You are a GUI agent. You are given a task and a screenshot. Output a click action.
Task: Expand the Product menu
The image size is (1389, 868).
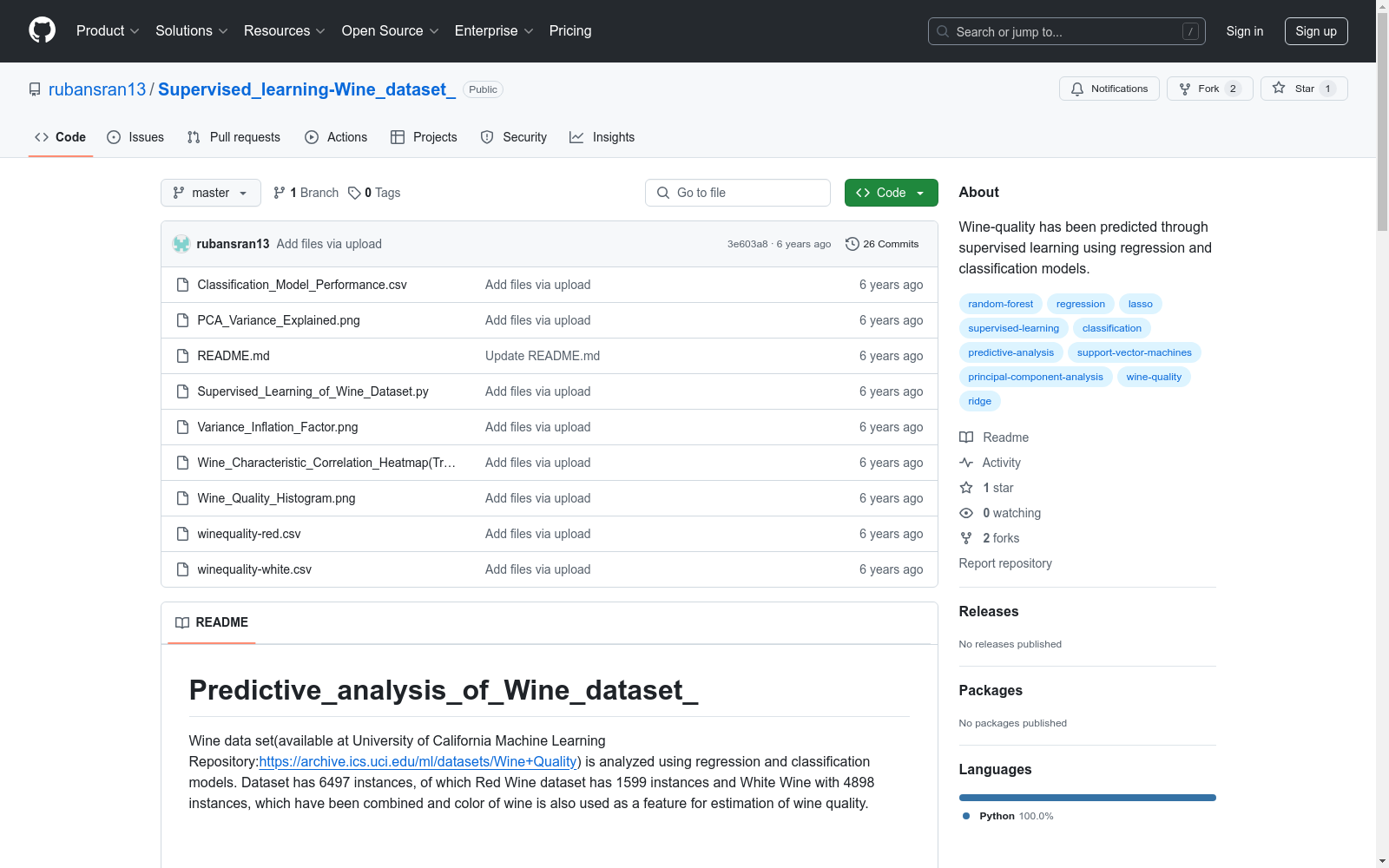(108, 30)
